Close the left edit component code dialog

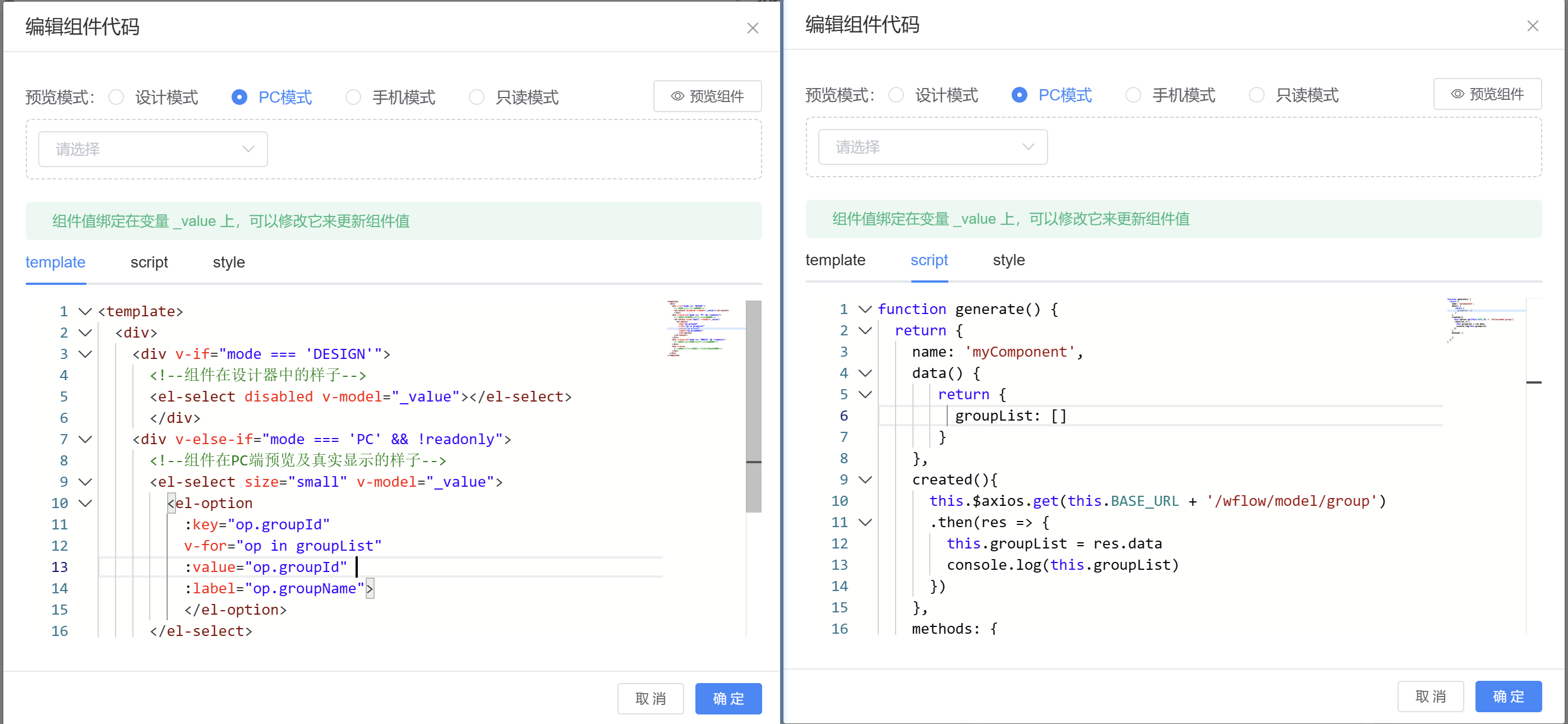coord(753,28)
